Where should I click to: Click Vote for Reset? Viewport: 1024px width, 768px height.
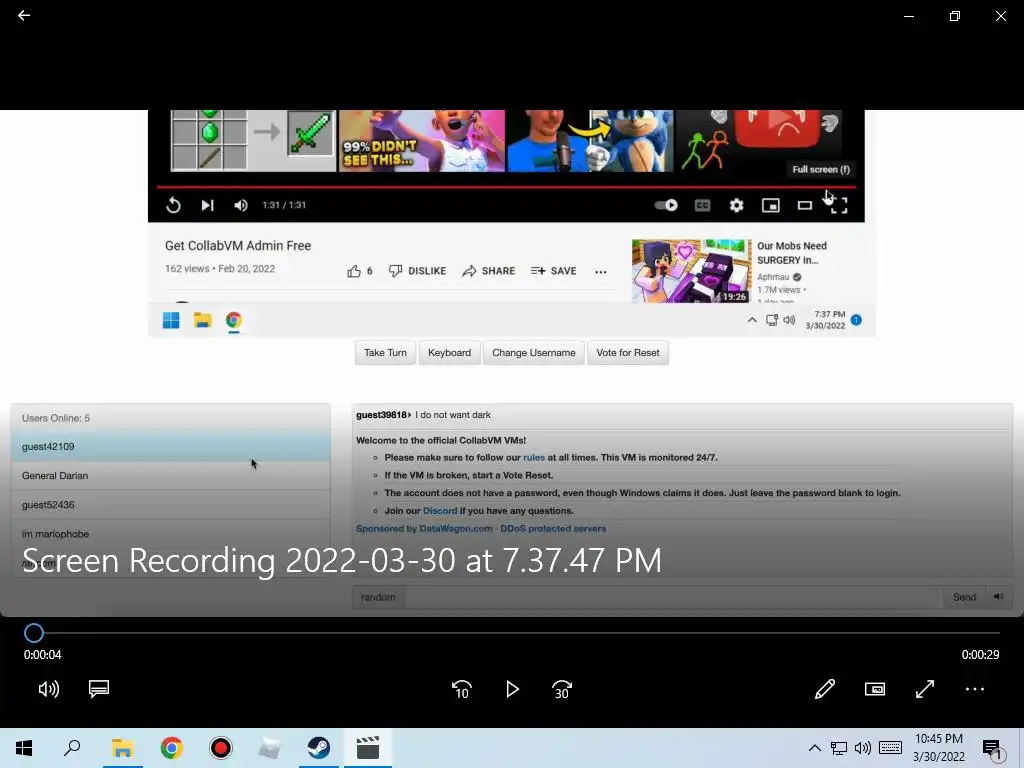(x=628, y=353)
